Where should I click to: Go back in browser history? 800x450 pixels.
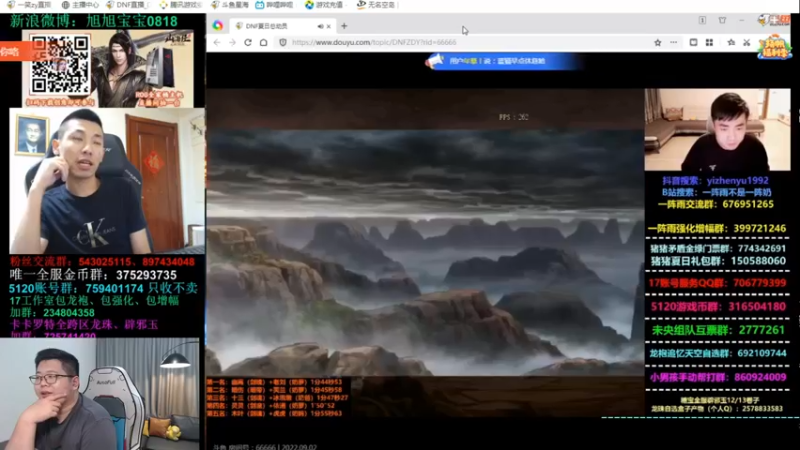[217, 42]
